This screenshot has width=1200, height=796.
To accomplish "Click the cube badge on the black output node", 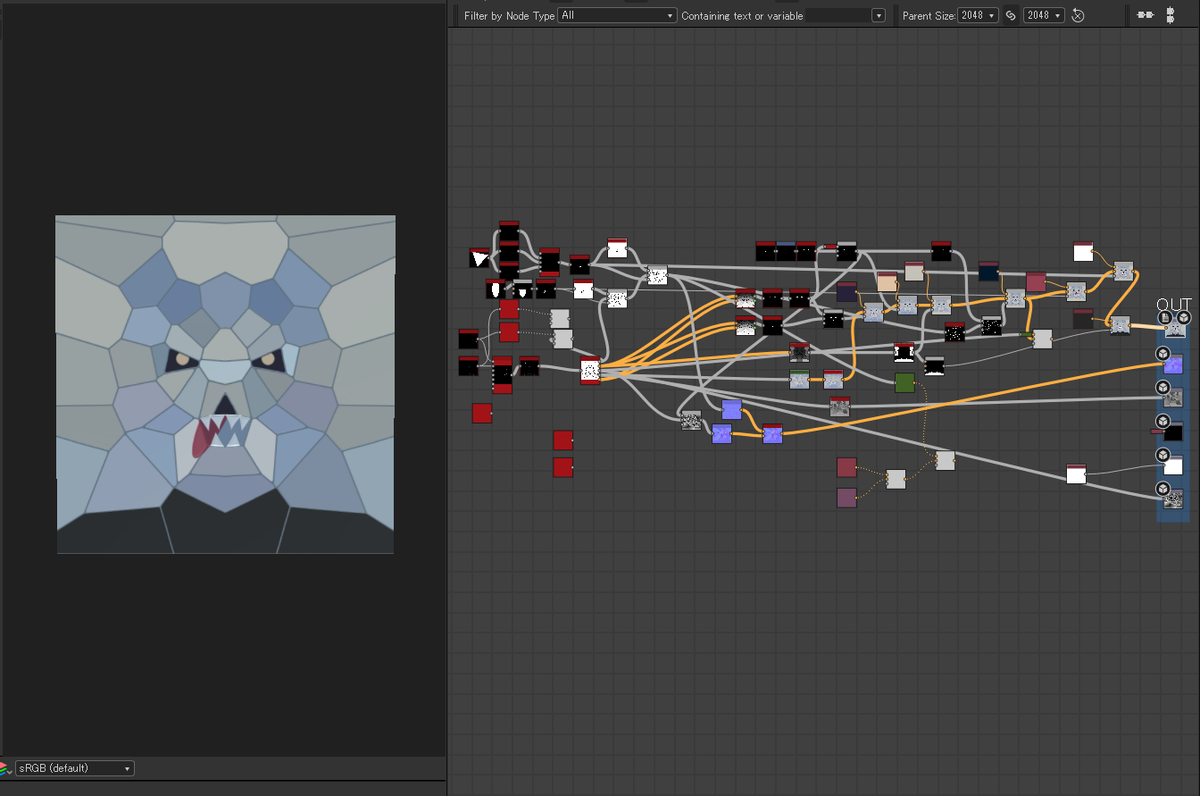I will (1163, 421).
